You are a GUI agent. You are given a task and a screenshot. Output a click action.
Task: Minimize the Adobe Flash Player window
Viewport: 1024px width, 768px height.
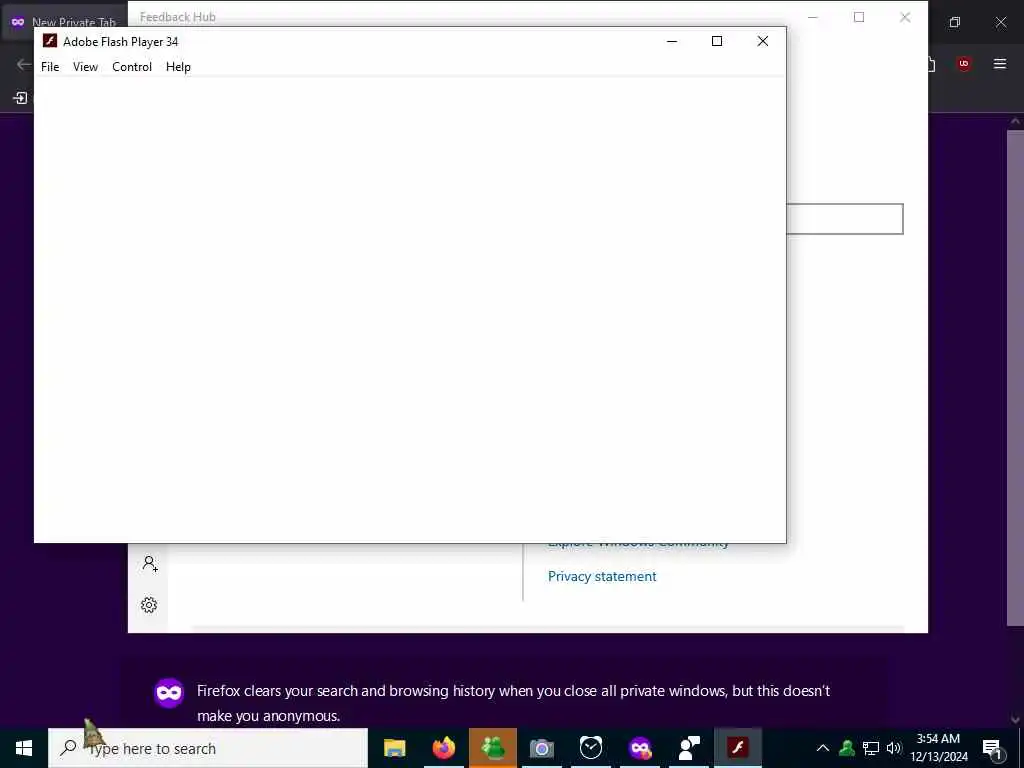[672, 41]
